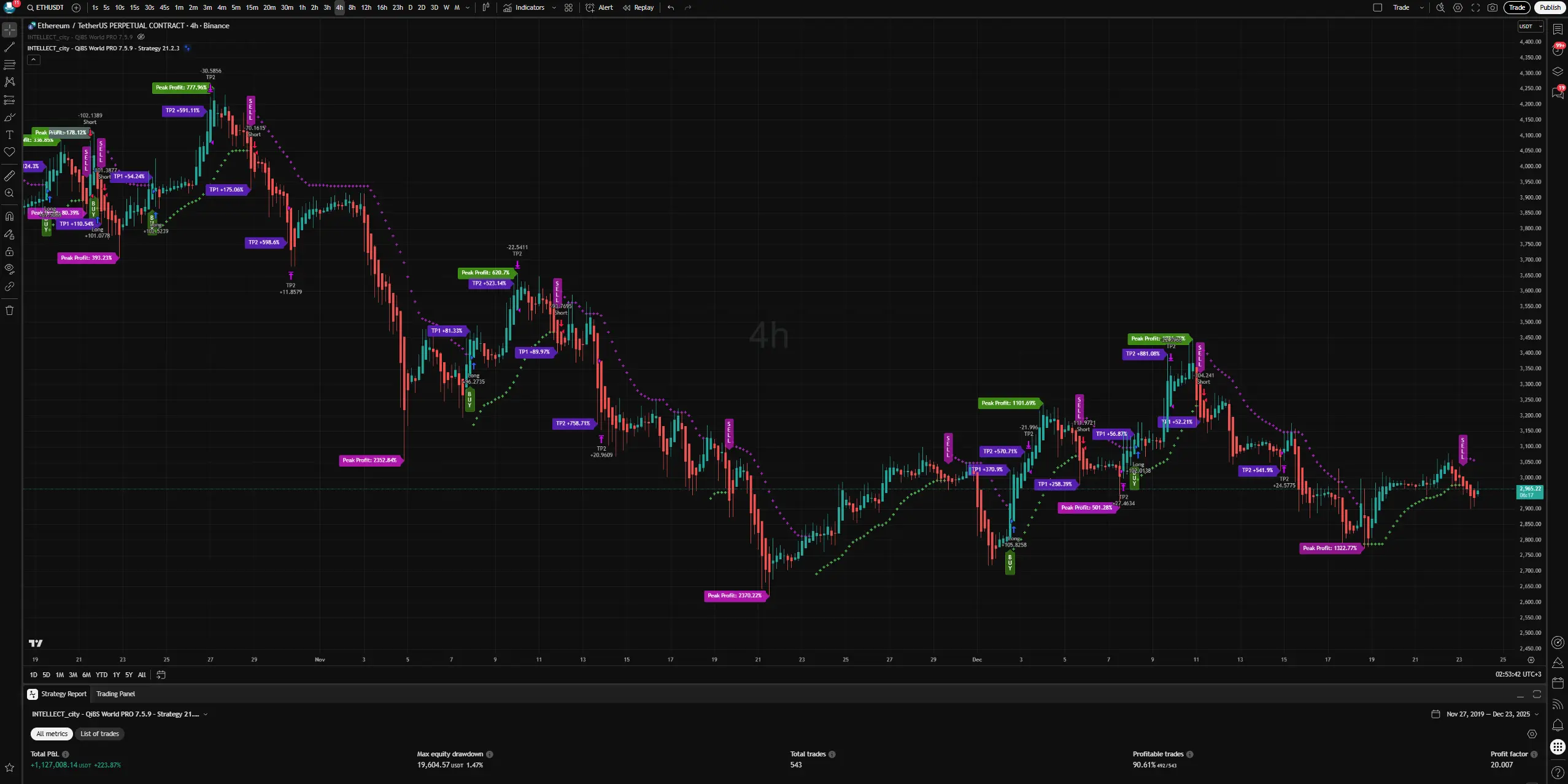This screenshot has width=1568, height=784.
Task: Switch to the Trading Panel tab
Action: 115,694
